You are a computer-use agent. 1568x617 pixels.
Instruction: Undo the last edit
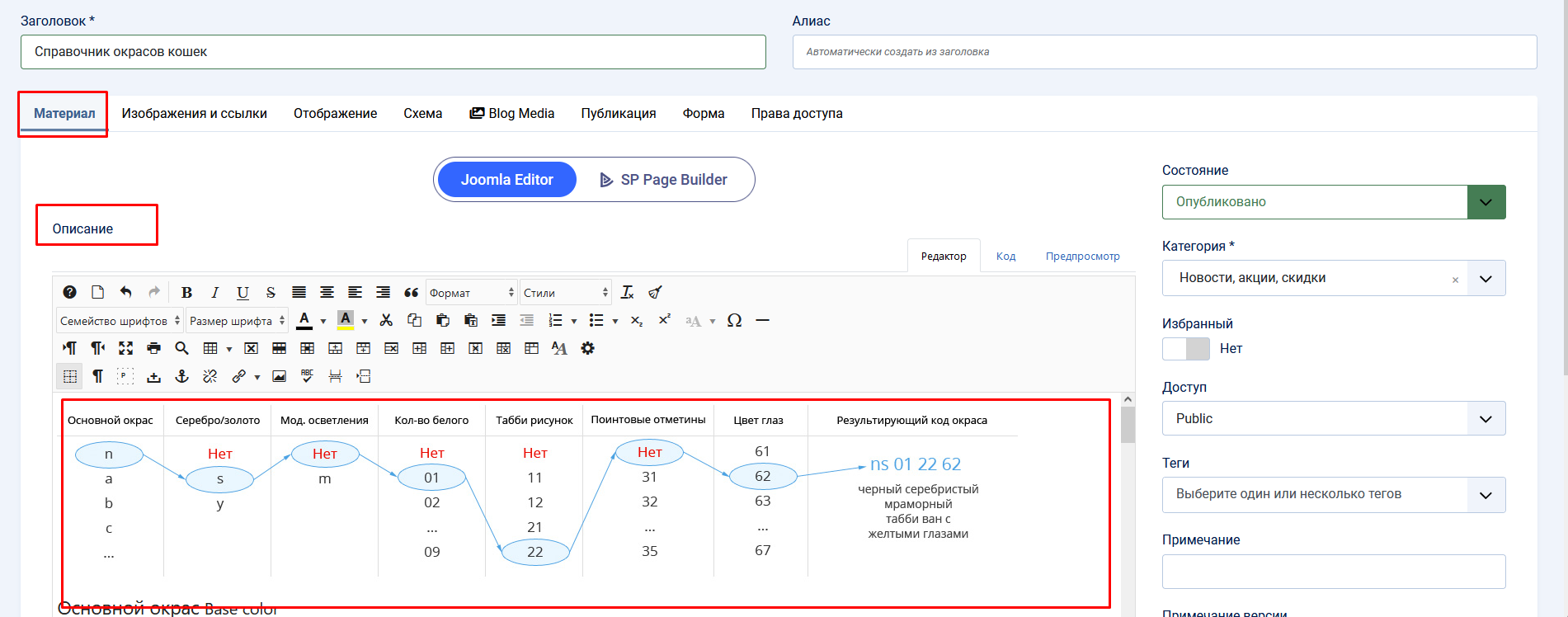pos(125,292)
